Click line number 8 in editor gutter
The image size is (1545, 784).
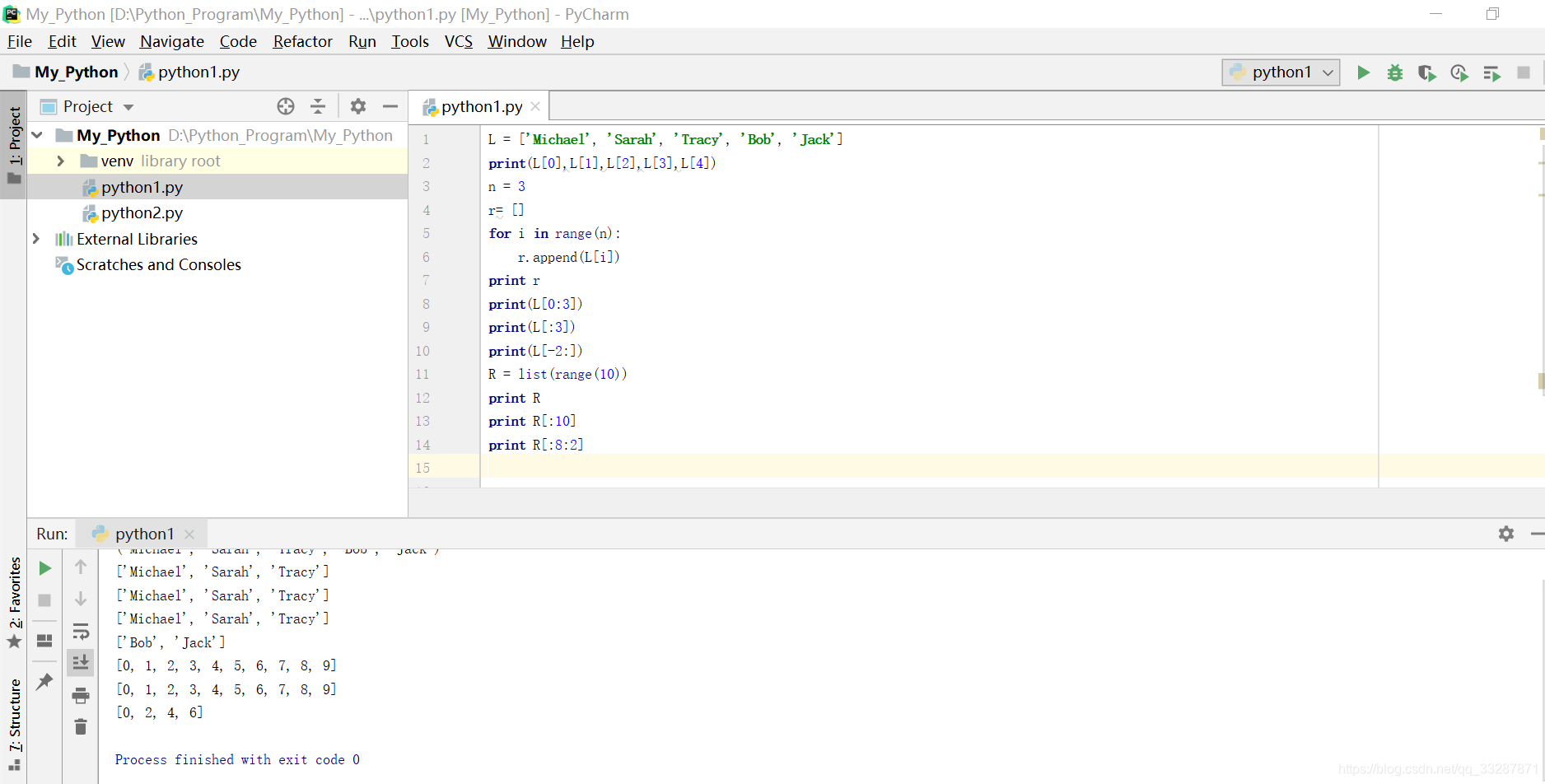click(426, 304)
